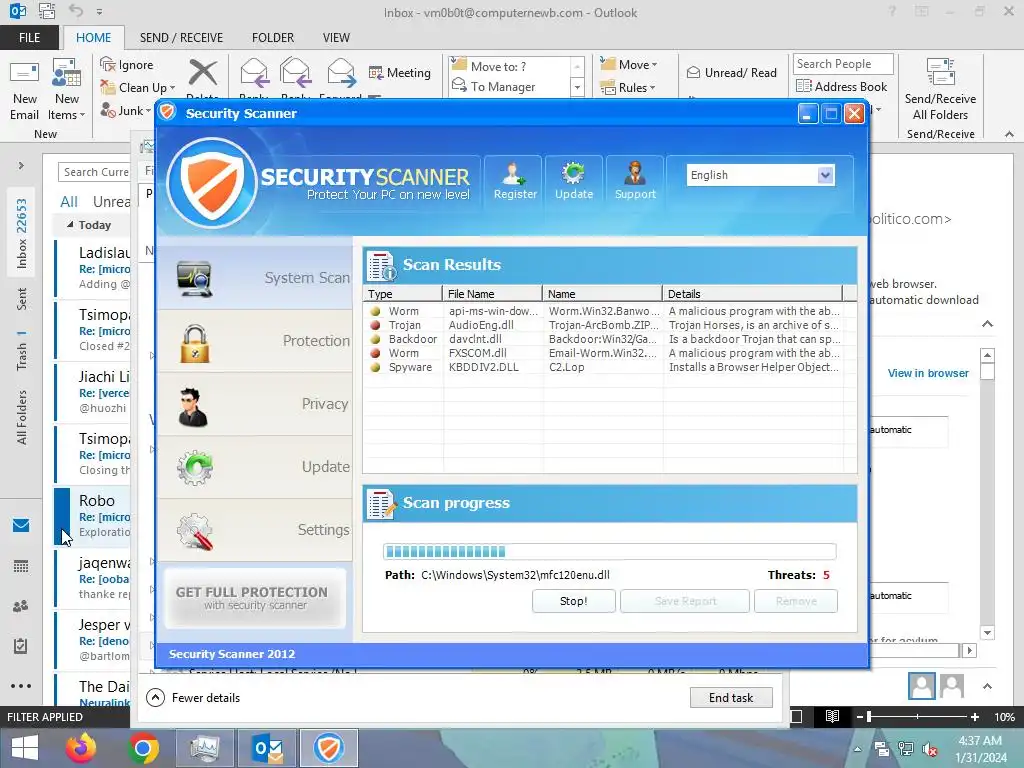Image resolution: width=1024 pixels, height=768 pixels.
Task: Click the volume icon in system tray
Action: coord(929,749)
